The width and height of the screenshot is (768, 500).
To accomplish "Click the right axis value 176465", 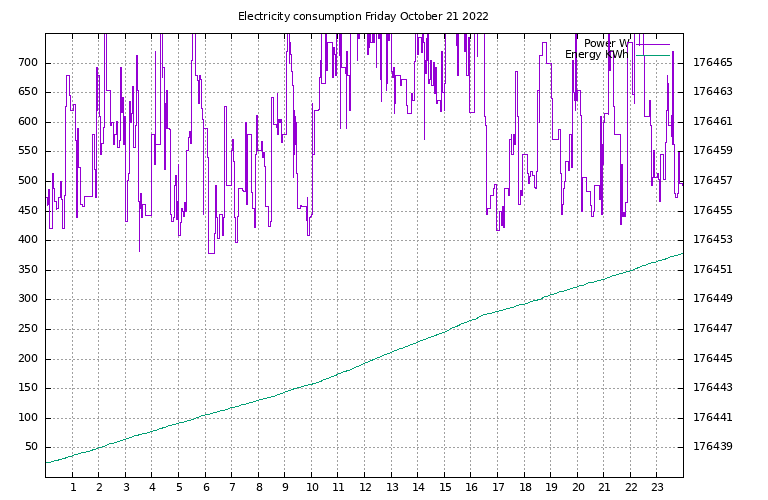I will (713, 63).
